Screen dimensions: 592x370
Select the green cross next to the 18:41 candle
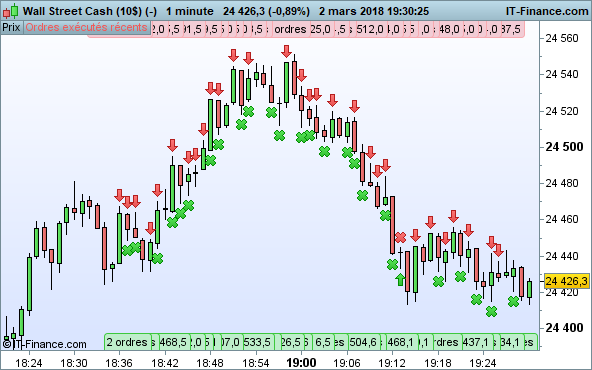[x=157, y=258]
